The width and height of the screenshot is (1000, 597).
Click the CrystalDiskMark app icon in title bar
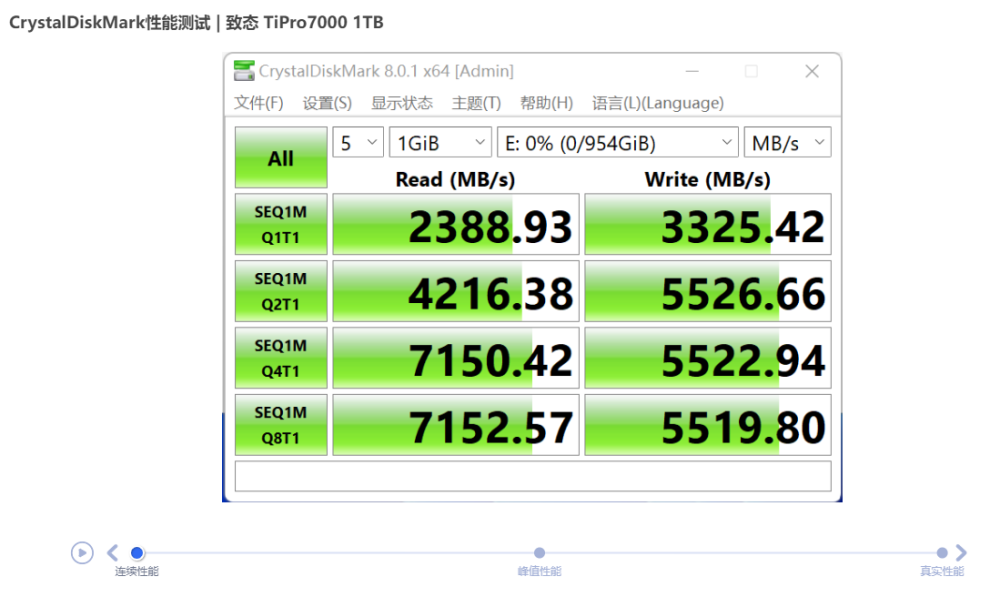tap(244, 71)
